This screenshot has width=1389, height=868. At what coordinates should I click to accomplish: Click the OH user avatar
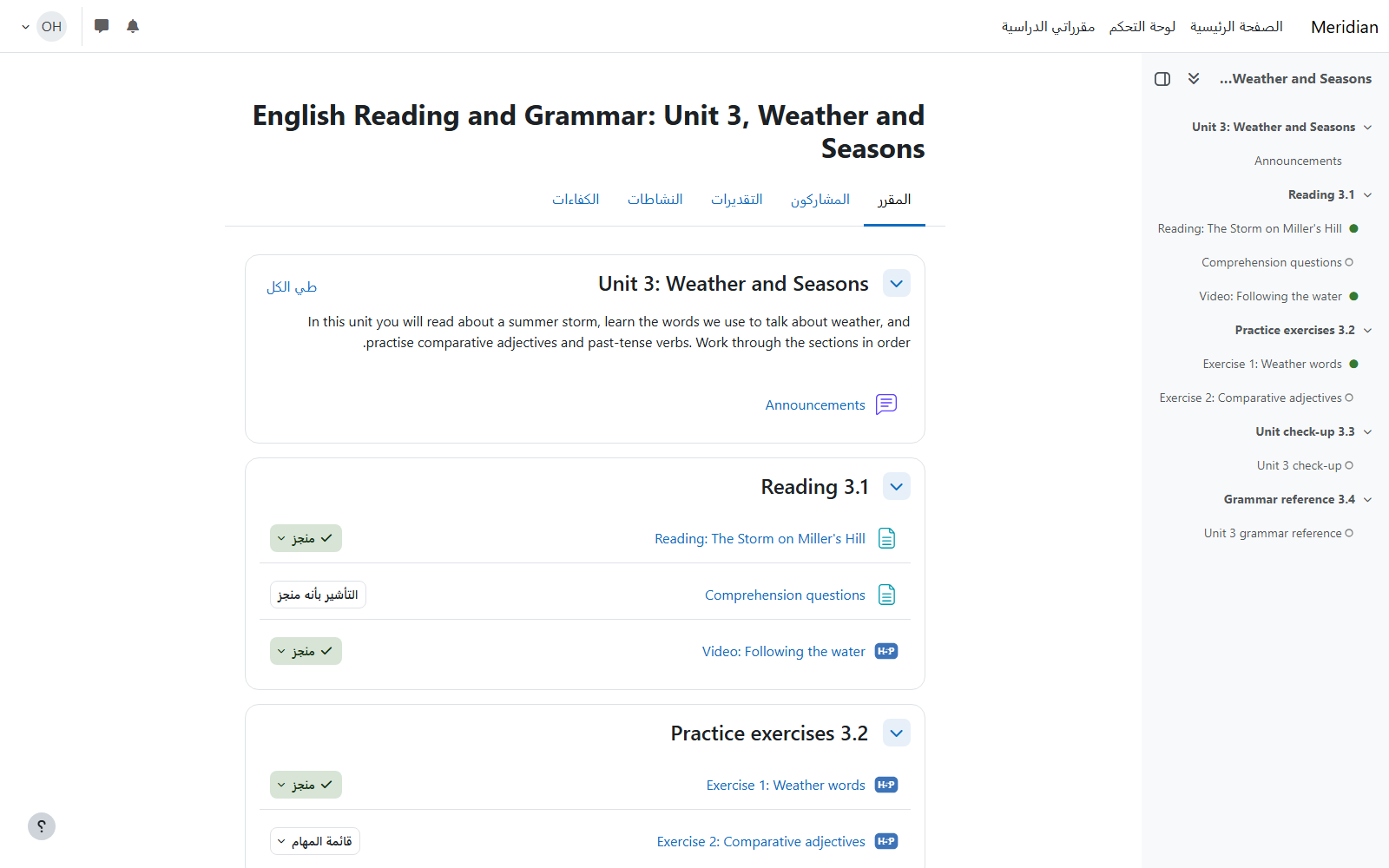(x=52, y=26)
